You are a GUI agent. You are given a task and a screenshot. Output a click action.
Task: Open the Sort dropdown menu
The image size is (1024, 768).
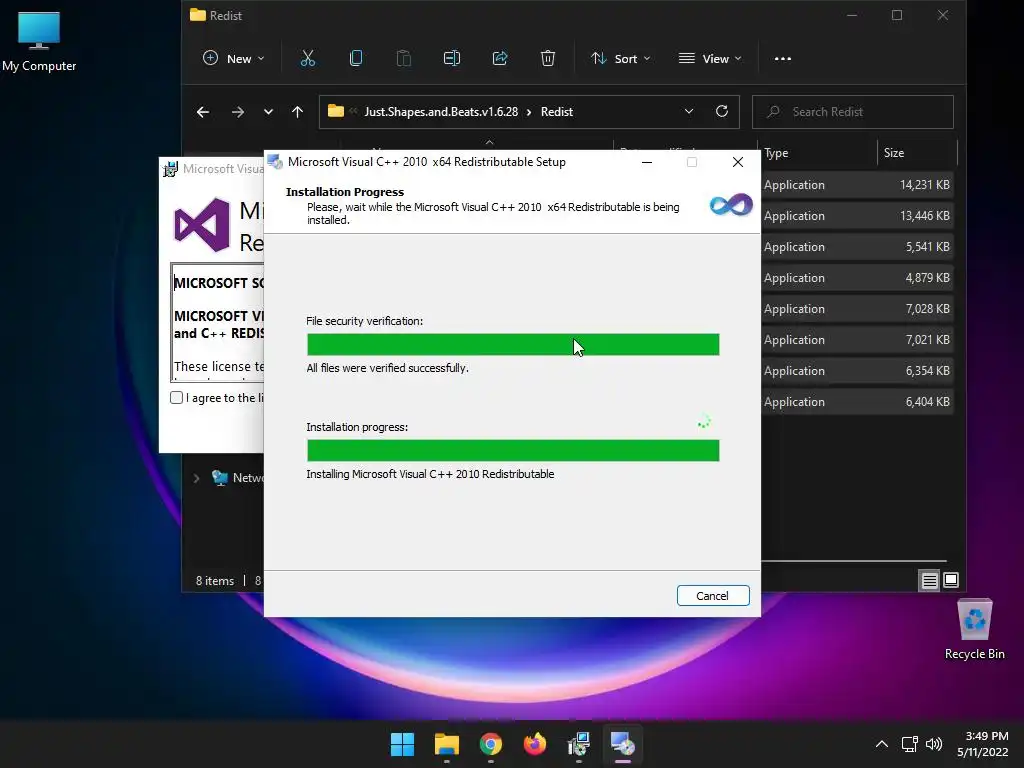pyautogui.click(x=620, y=59)
